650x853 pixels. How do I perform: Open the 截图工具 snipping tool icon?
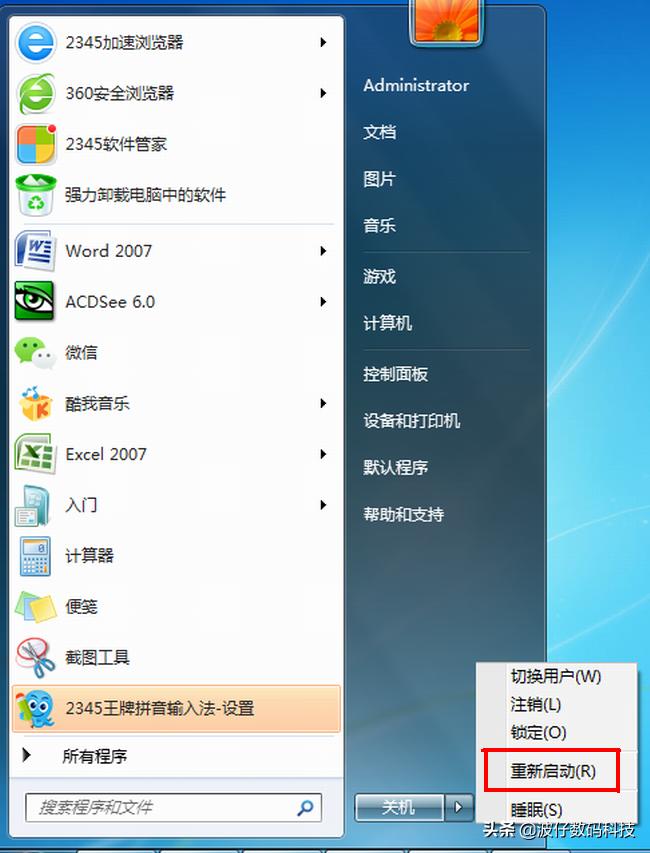click(x=35, y=658)
